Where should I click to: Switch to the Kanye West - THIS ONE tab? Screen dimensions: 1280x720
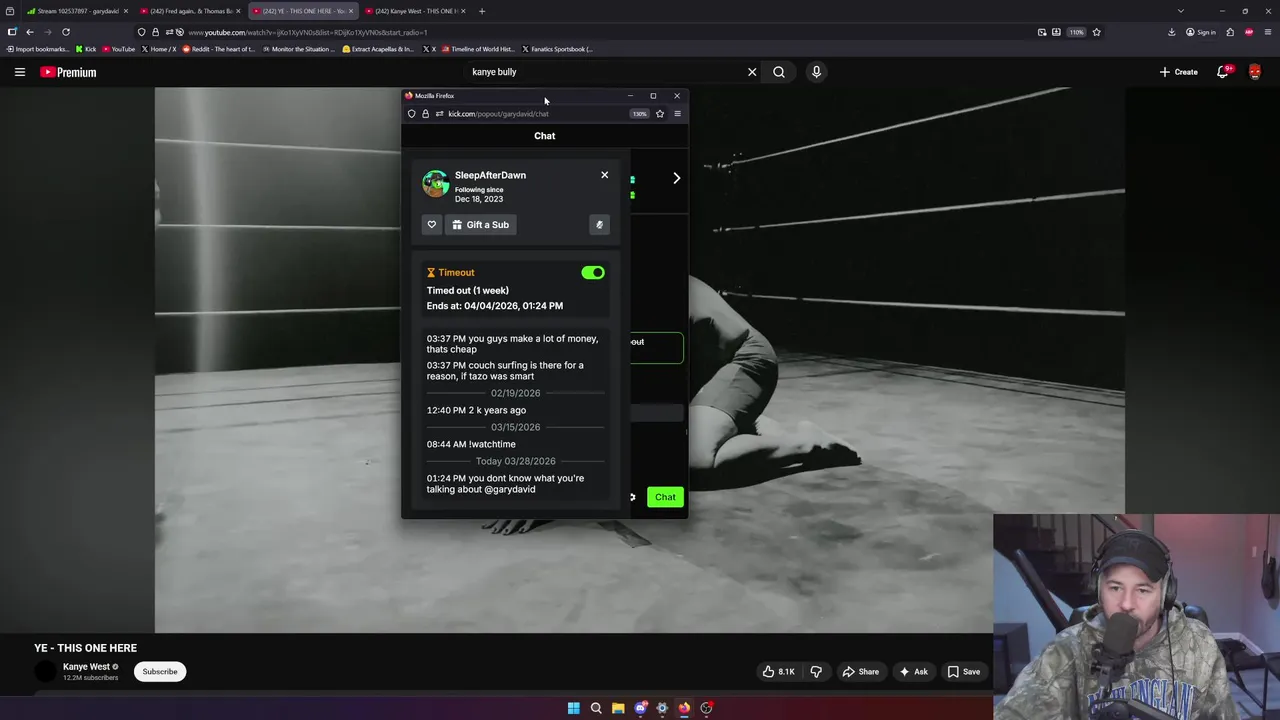413,11
